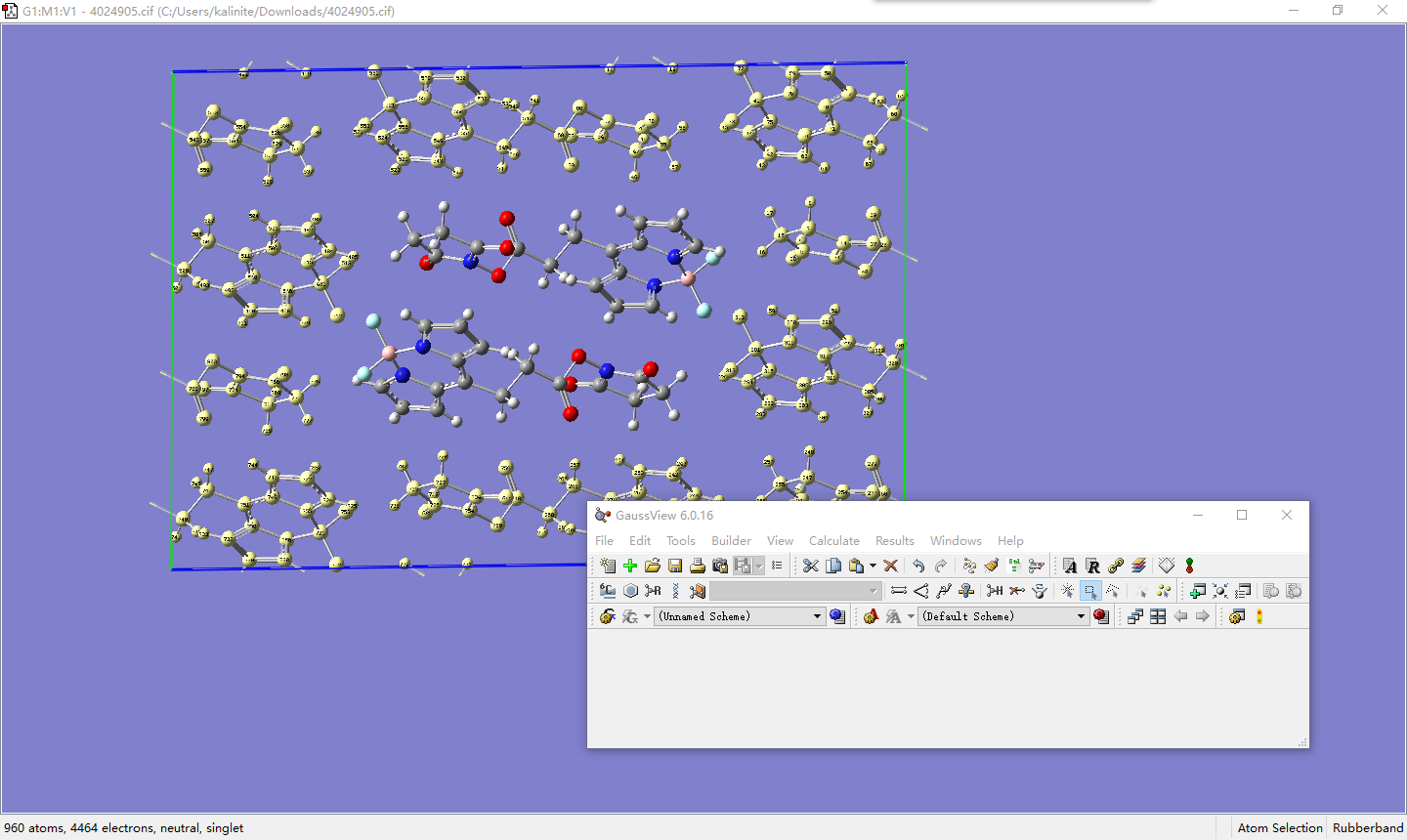Open the Calculate menu

(834, 540)
